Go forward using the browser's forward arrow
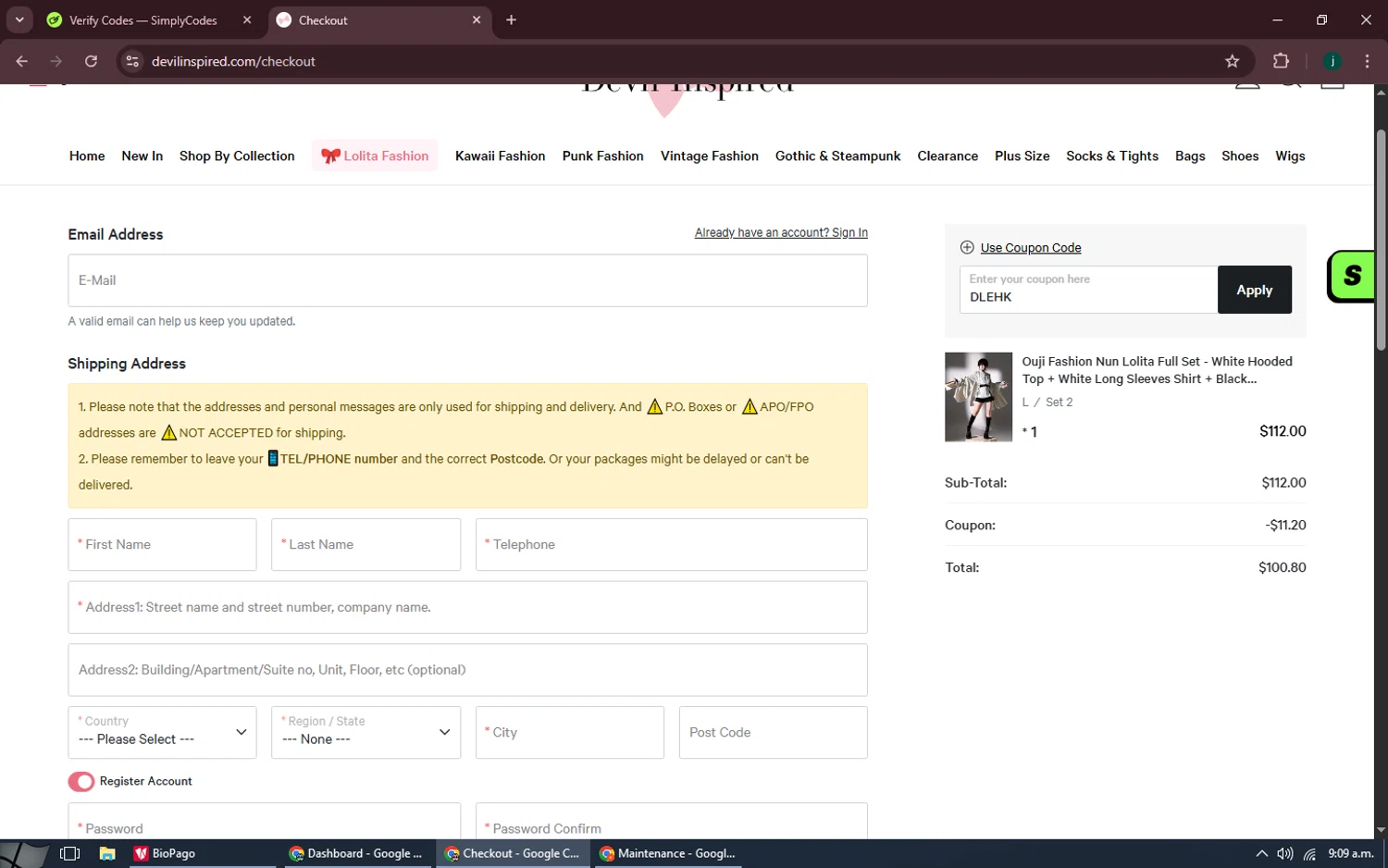The width and height of the screenshot is (1388, 868). (x=56, y=61)
